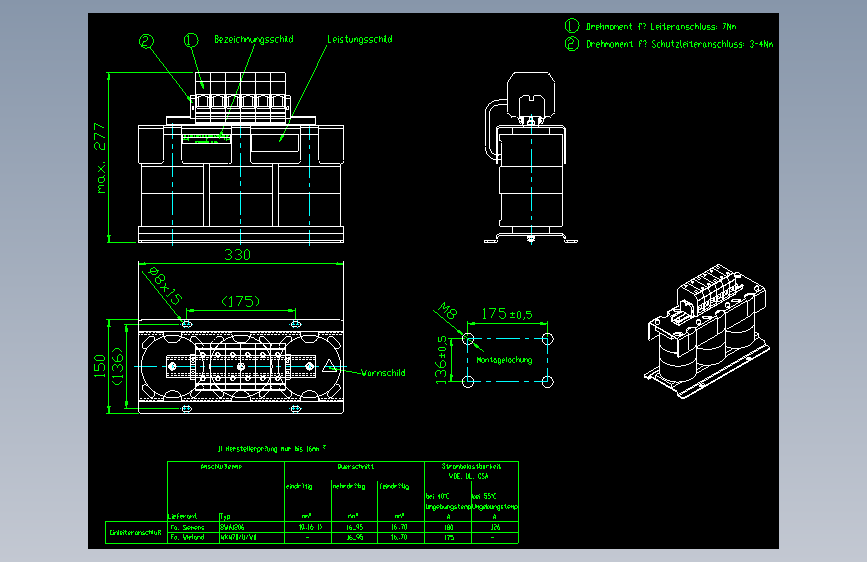This screenshot has width=867, height=562.
Task: Click the 'bei 40°C' column header
Action: coord(437,496)
